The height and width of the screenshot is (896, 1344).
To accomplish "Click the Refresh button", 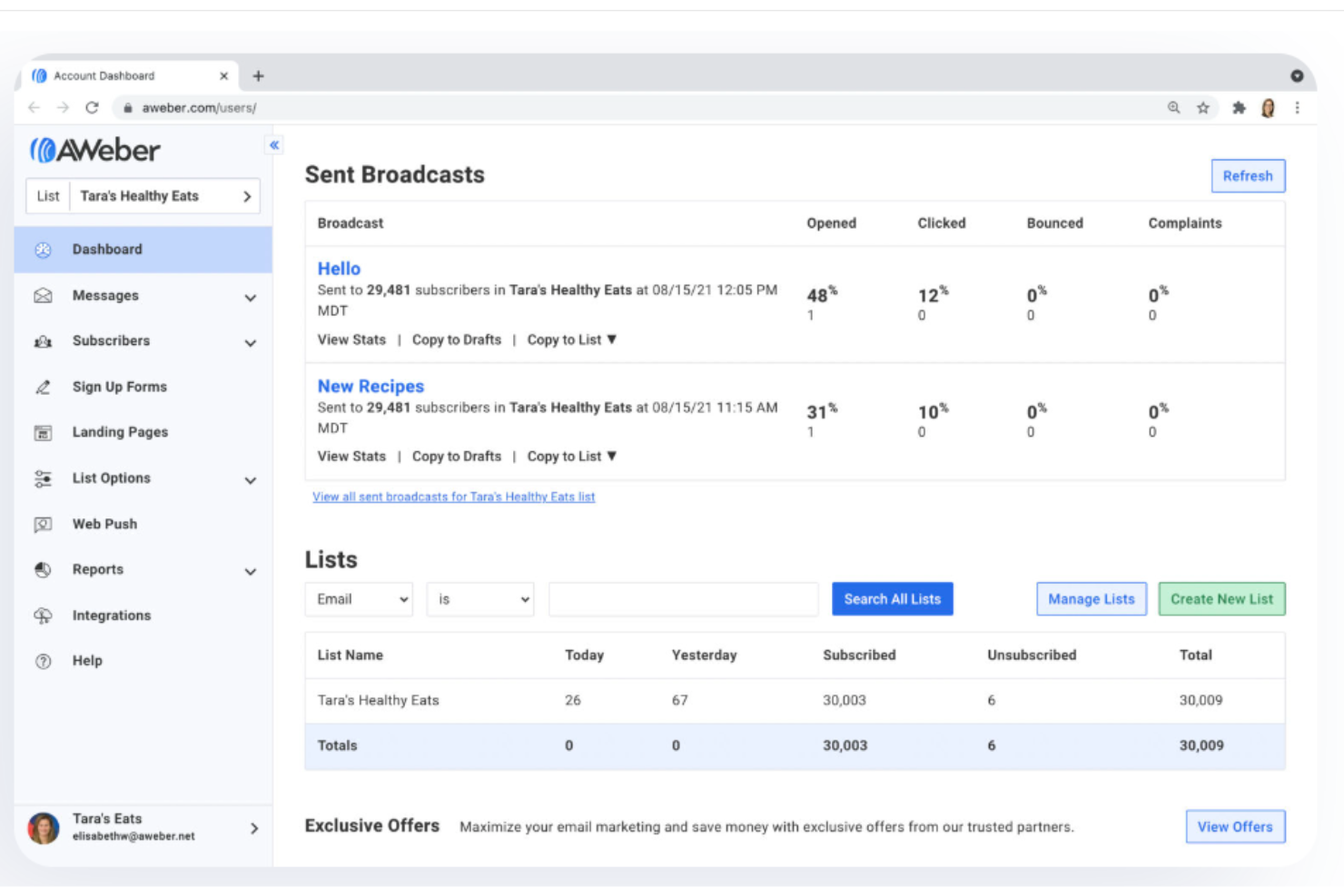I will click(1248, 176).
